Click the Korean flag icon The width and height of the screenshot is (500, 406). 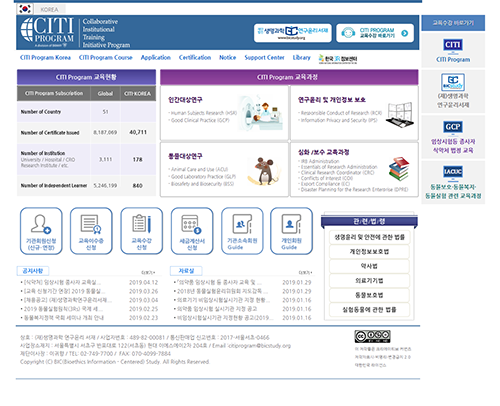[25, 9]
